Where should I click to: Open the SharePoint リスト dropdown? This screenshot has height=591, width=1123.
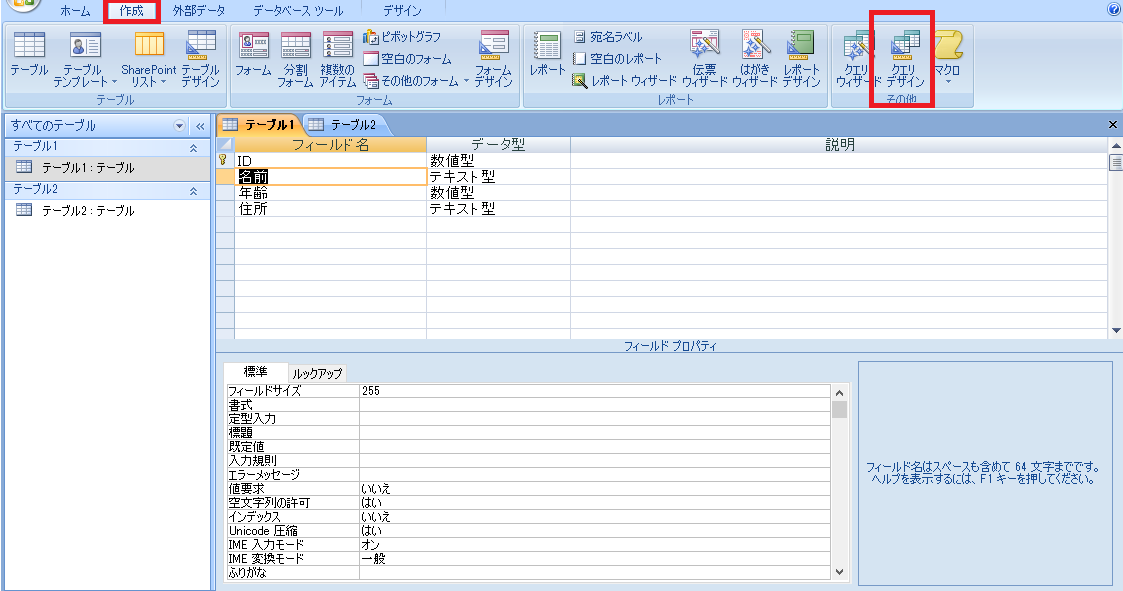coord(148,60)
